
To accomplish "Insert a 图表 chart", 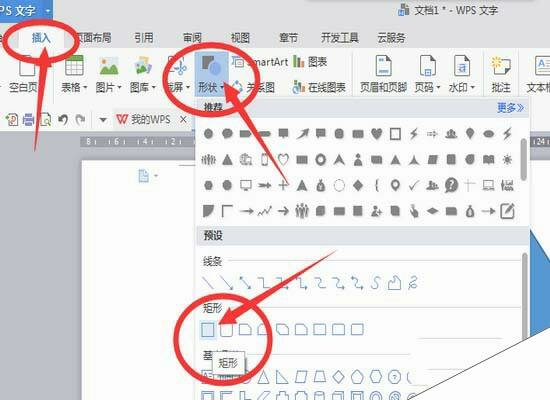I will coord(310,62).
